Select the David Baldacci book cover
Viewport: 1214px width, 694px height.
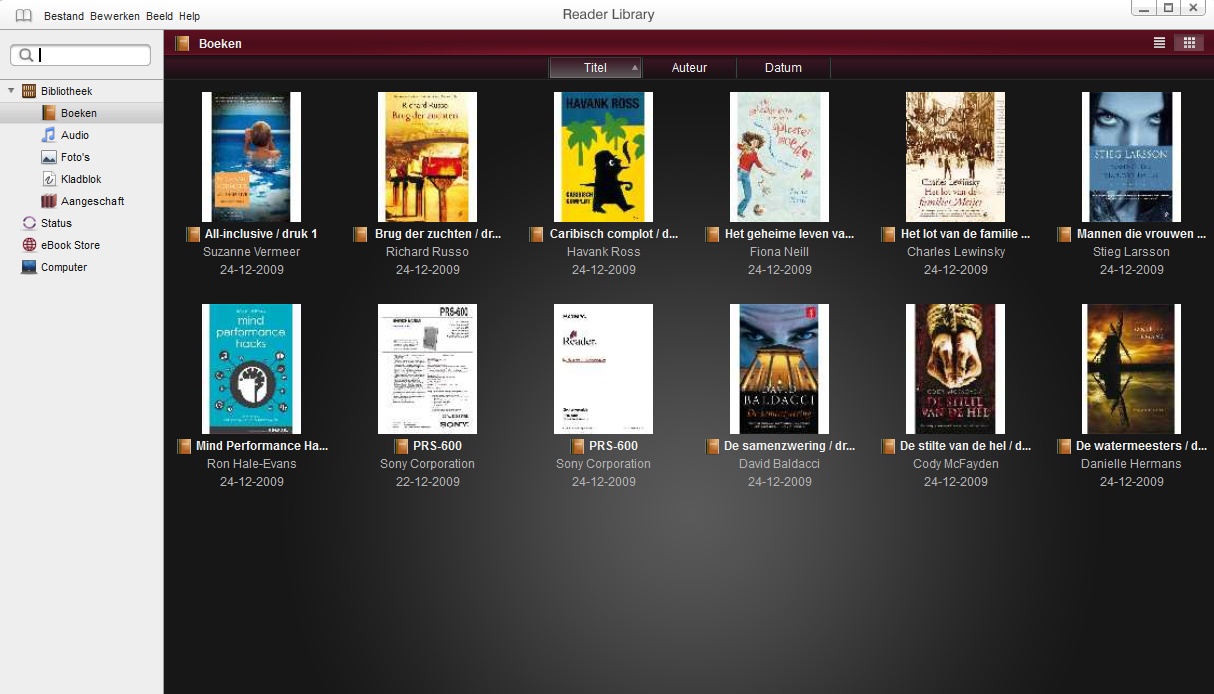(779, 369)
